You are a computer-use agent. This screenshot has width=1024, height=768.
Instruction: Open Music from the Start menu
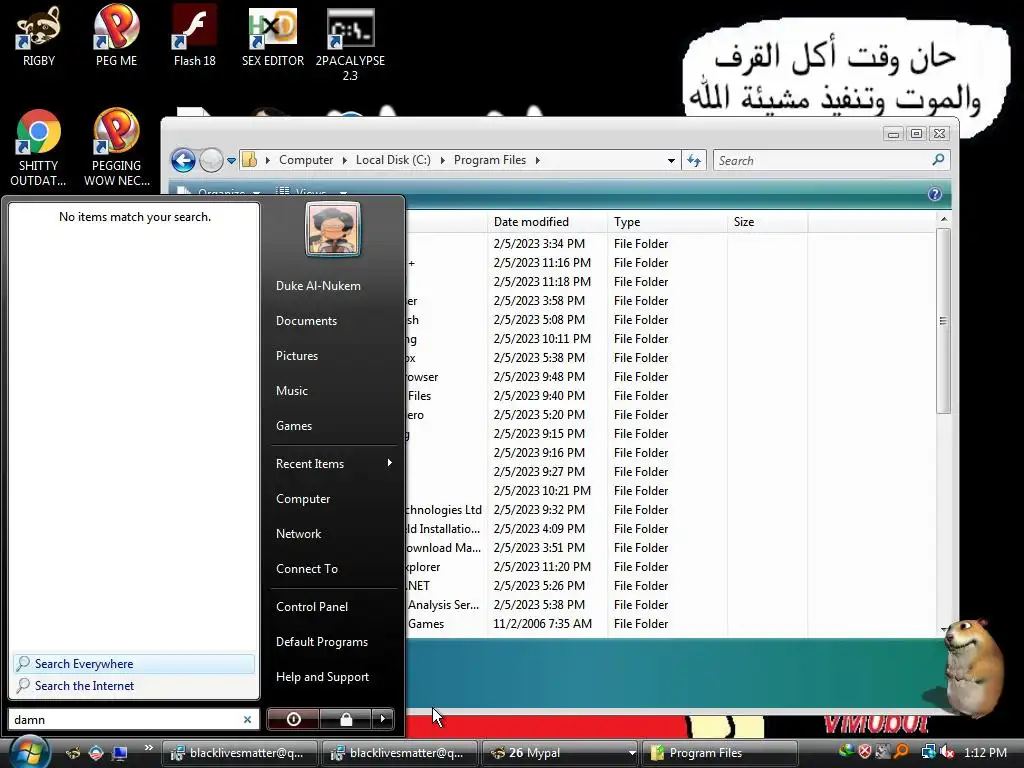click(x=291, y=391)
